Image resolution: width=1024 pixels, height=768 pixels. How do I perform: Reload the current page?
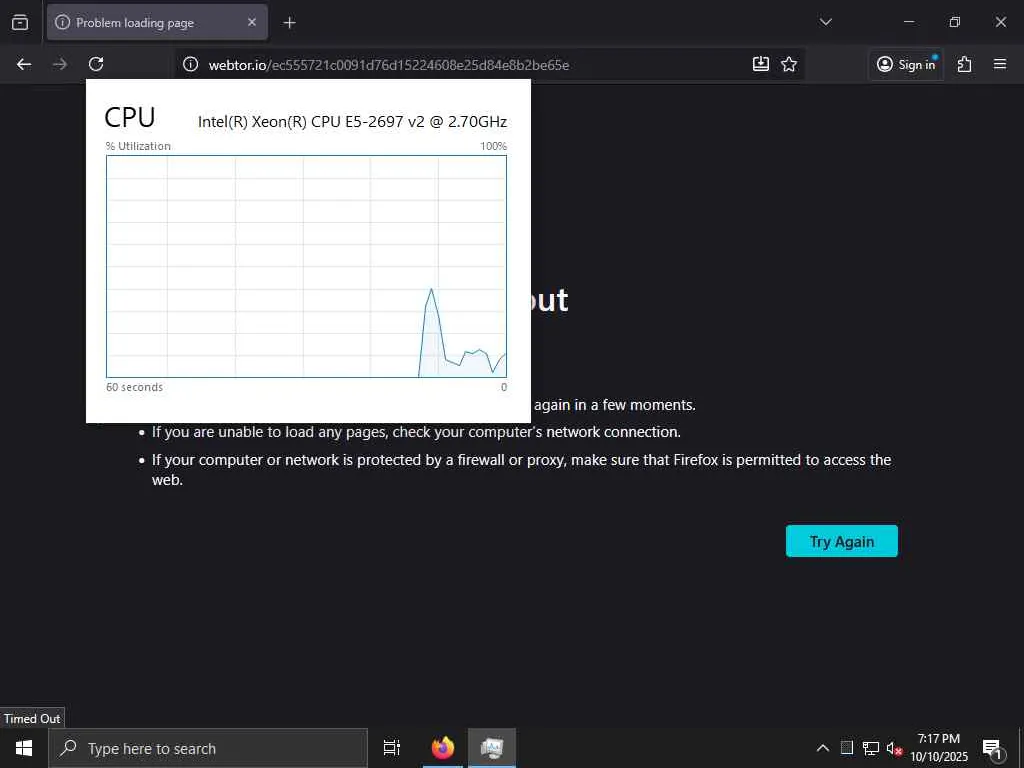[x=96, y=64]
